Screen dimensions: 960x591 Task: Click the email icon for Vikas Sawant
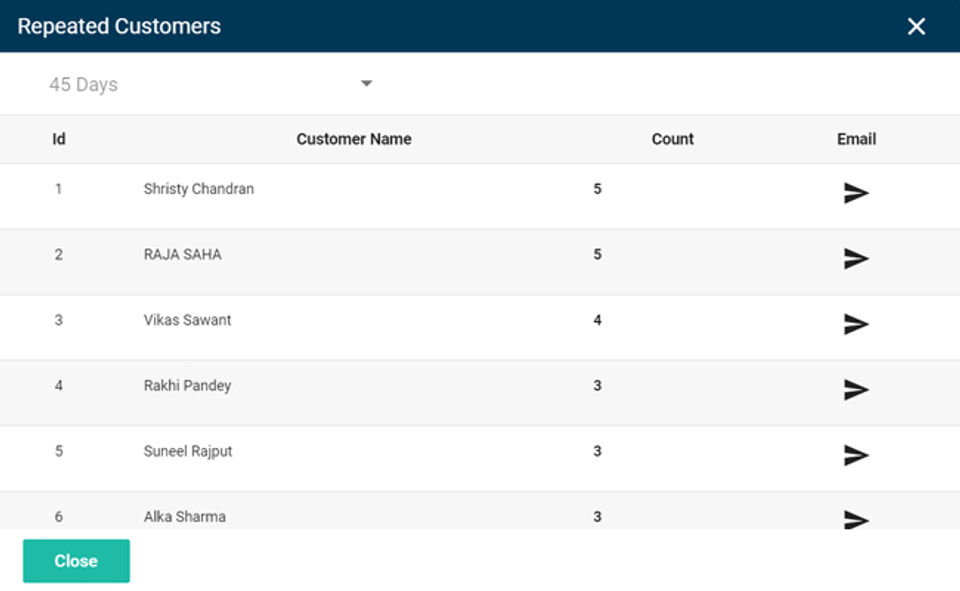click(x=855, y=324)
